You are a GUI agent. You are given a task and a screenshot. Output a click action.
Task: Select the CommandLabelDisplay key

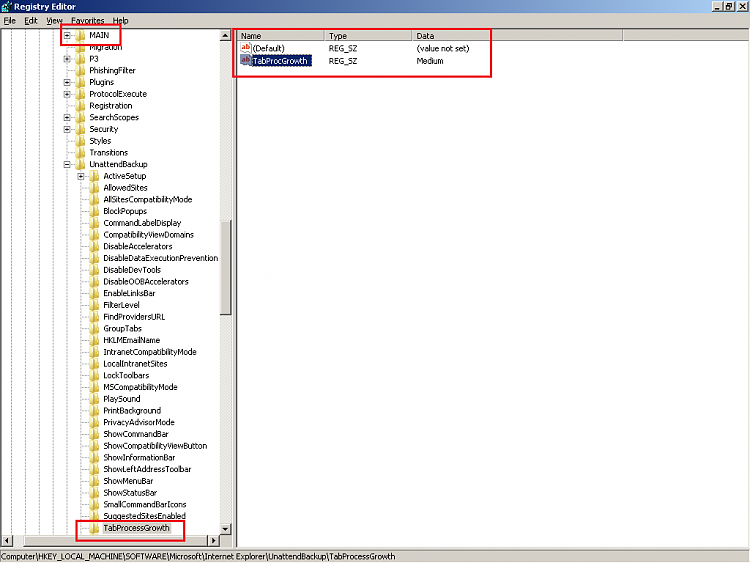click(142, 223)
